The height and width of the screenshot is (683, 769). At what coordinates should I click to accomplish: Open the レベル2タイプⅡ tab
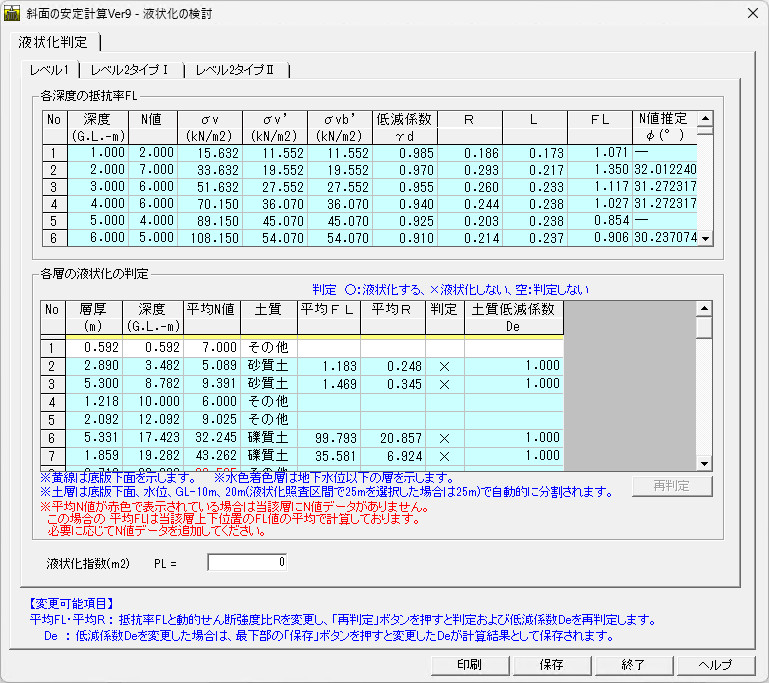click(241, 70)
